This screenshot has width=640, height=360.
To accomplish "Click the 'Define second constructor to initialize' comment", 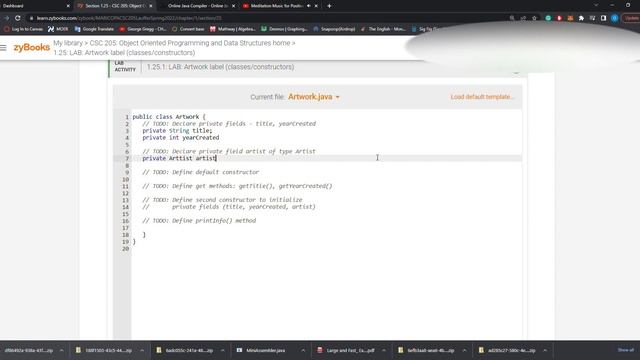I will [x=222, y=200].
